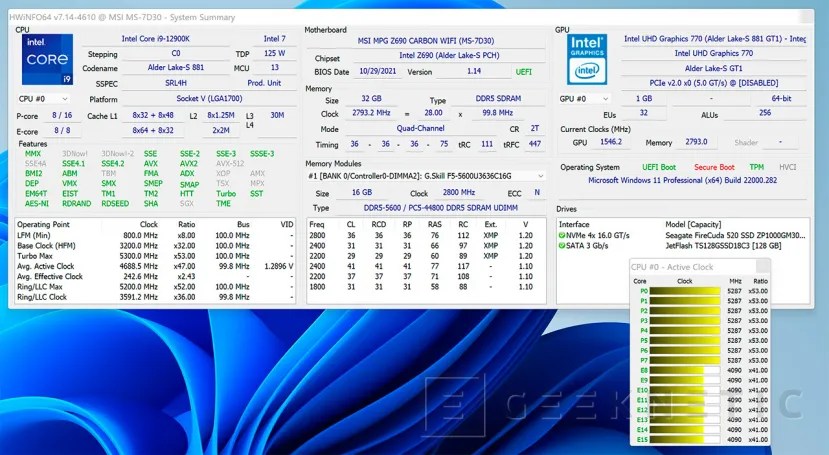This screenshot has height=455, width=829.
Task: Click the green status icon for SATA drive
Action: click(x=562, y=246)
